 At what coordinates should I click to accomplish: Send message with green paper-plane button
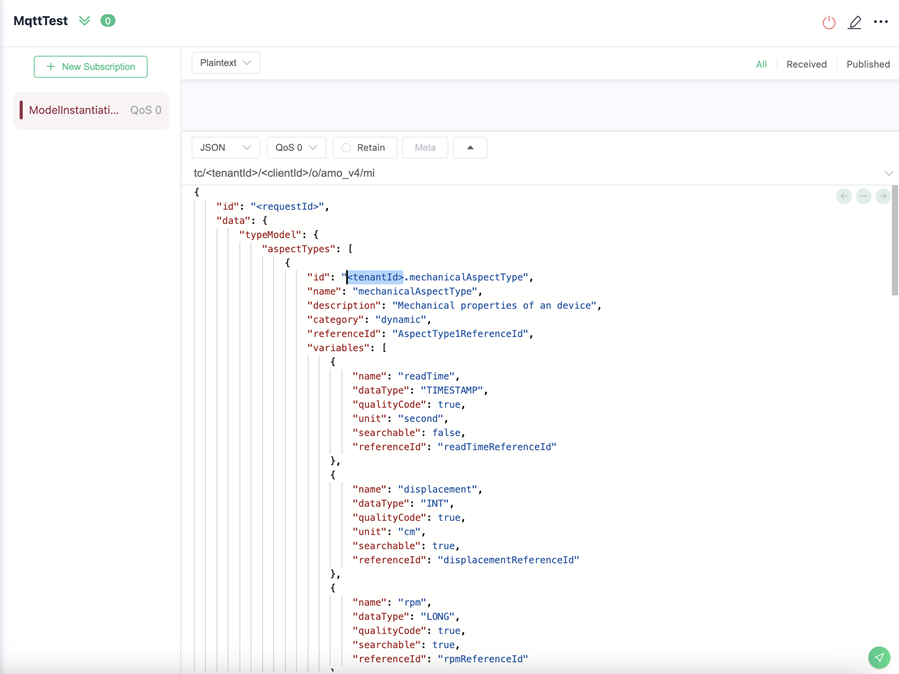click(879, 657)
